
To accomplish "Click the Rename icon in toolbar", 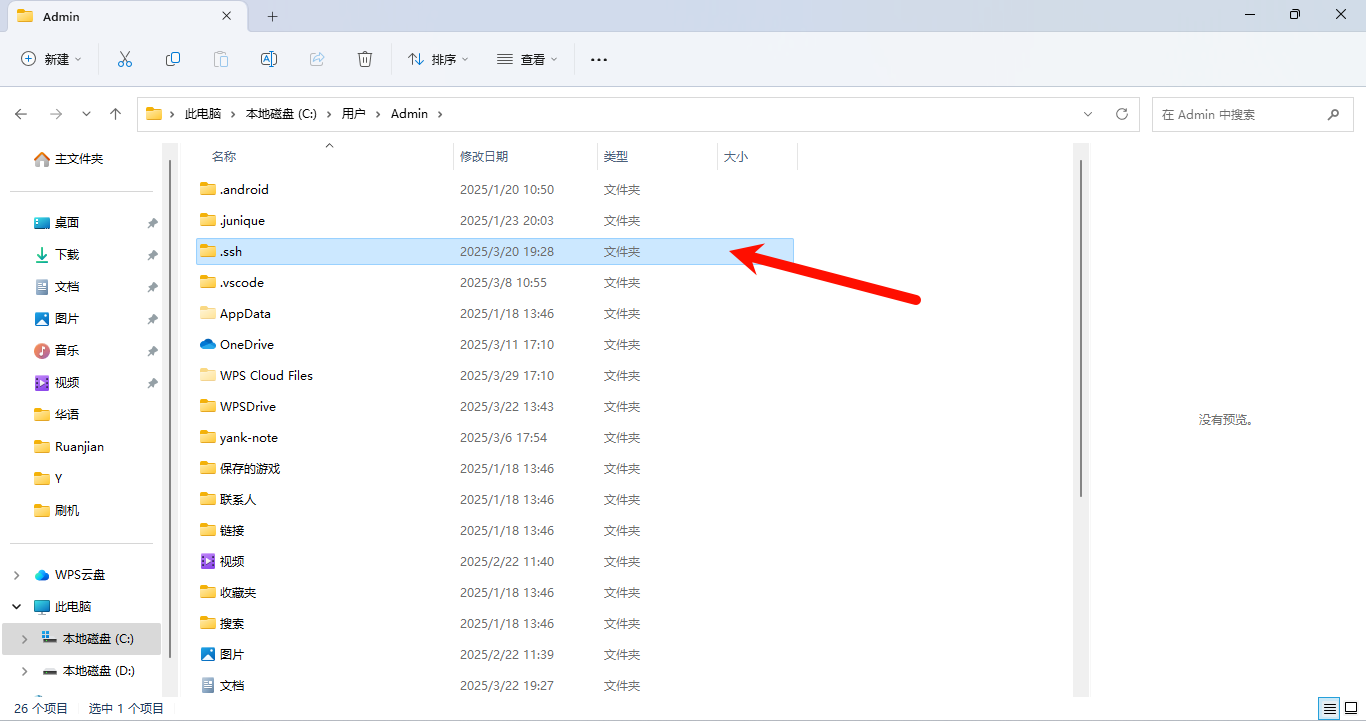I will point(269,59).
